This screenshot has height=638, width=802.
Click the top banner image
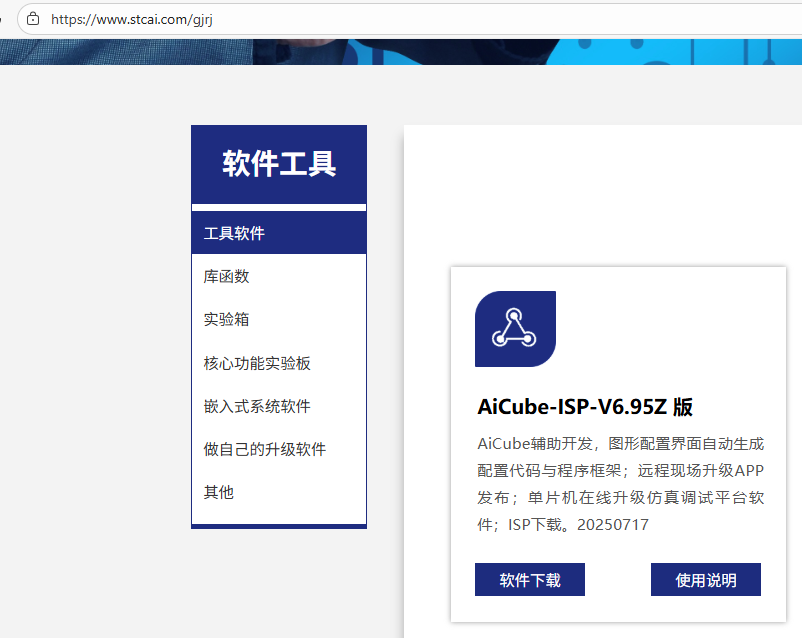(x=401, y=52)
